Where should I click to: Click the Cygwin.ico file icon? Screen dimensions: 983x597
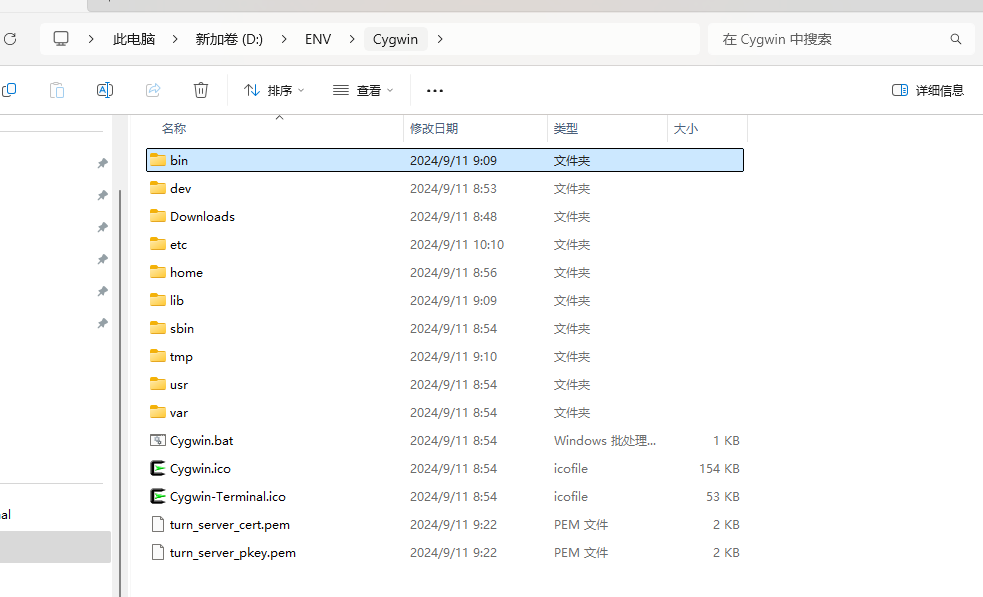[158, 468]
